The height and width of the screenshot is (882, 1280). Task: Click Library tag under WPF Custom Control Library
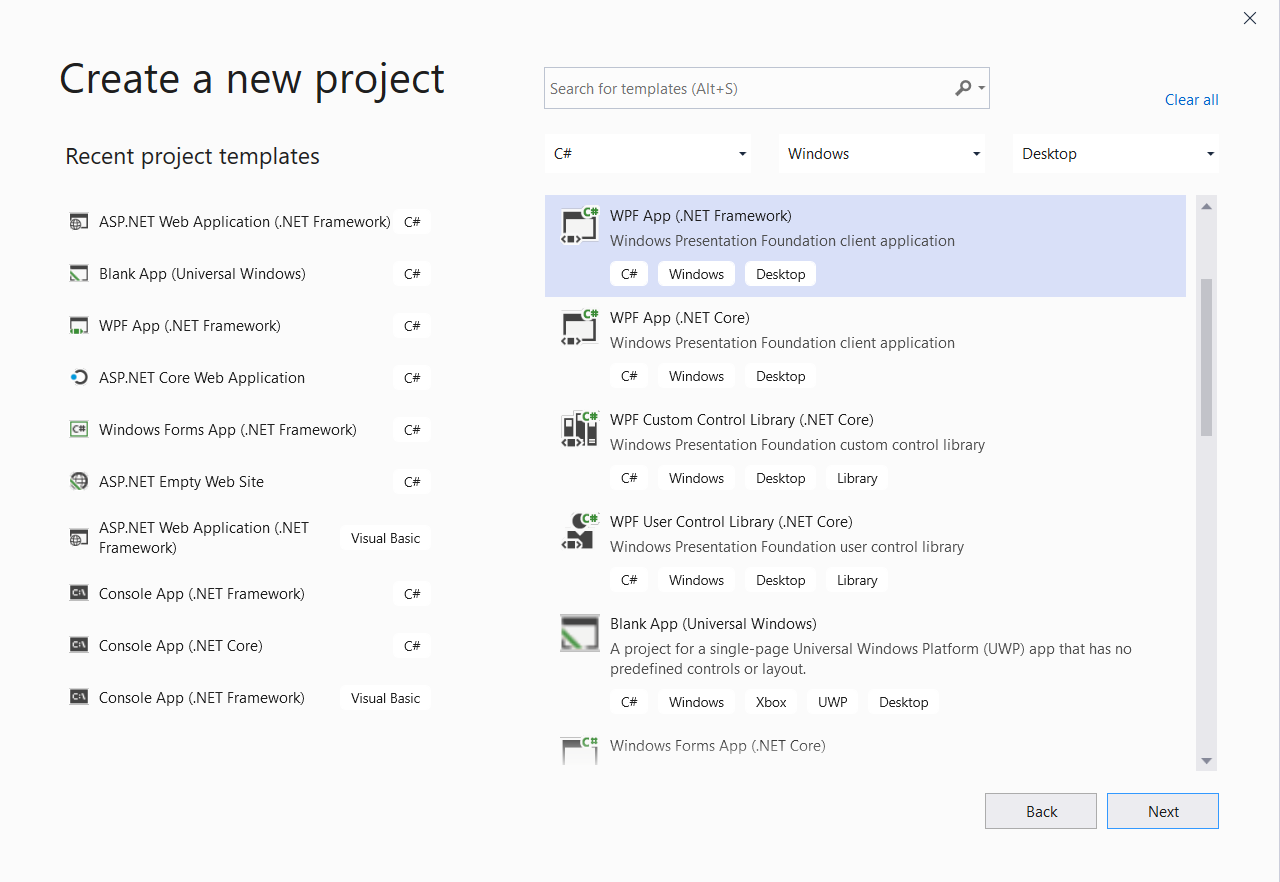click(857, 478)
